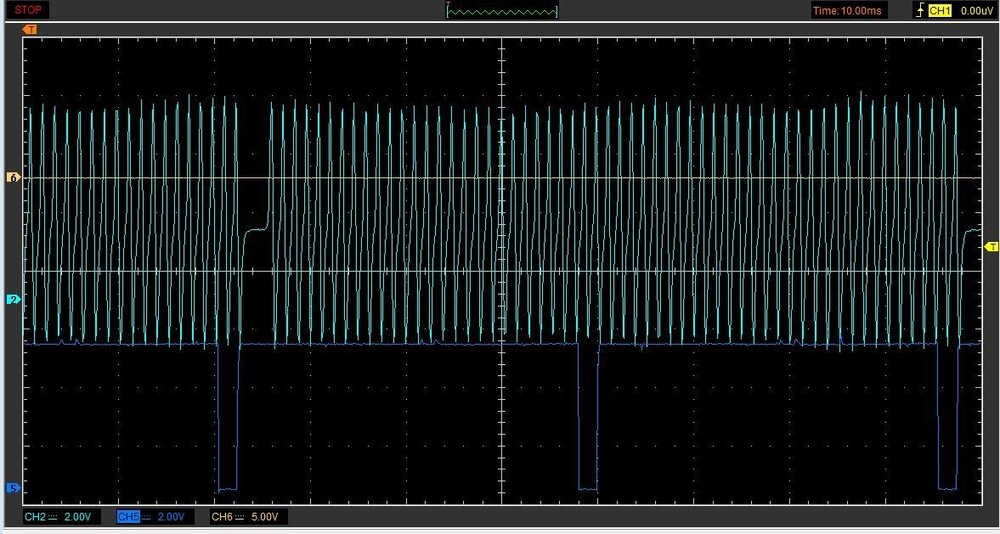Toggle the CH2 channel label
The width and height of the screenshot is (1000, 534).
pos(36,517)
